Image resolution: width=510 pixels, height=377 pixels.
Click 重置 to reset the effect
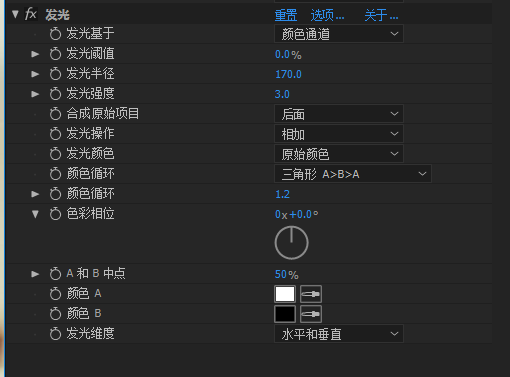(x=286, y=15)
